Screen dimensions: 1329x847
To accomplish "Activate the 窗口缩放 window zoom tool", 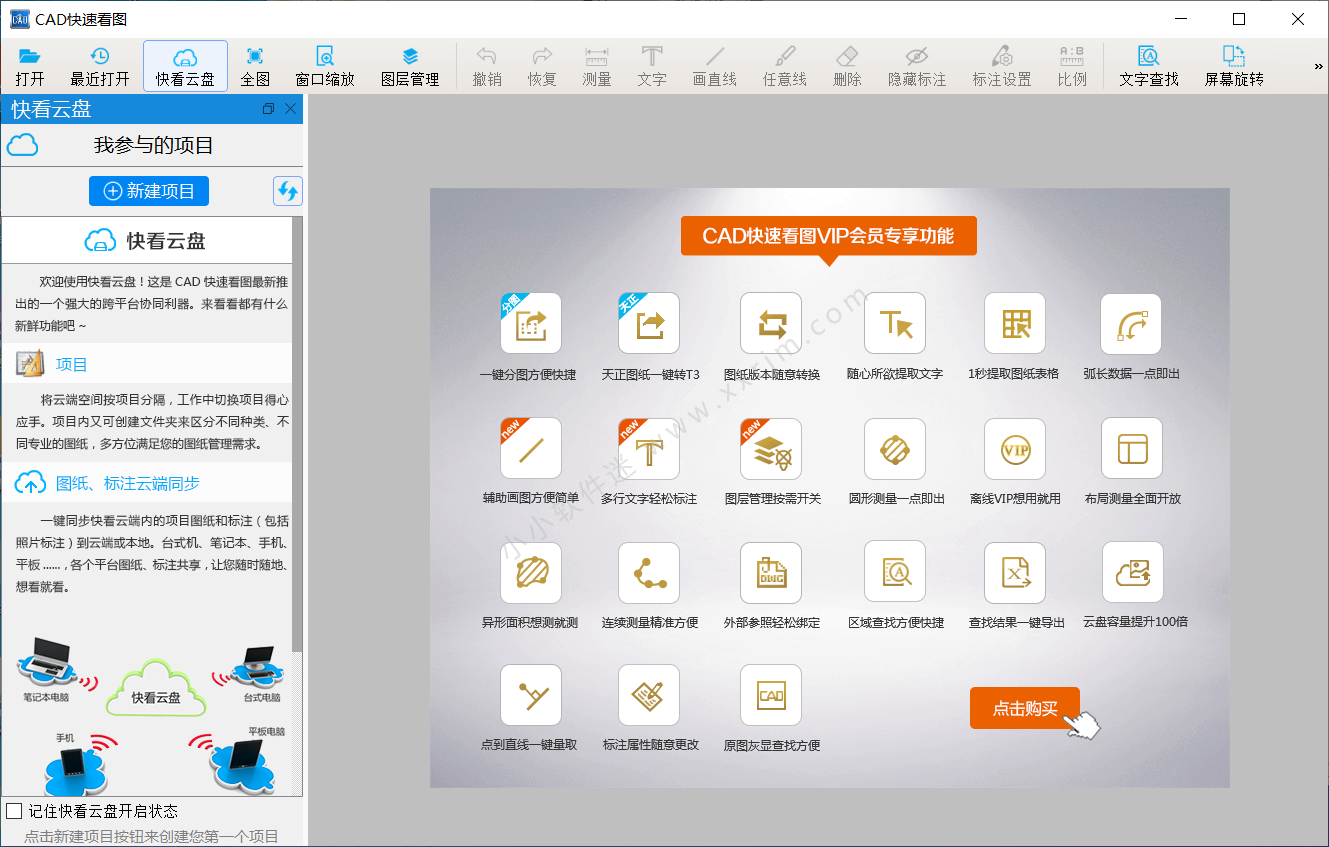I will [325, 66].
